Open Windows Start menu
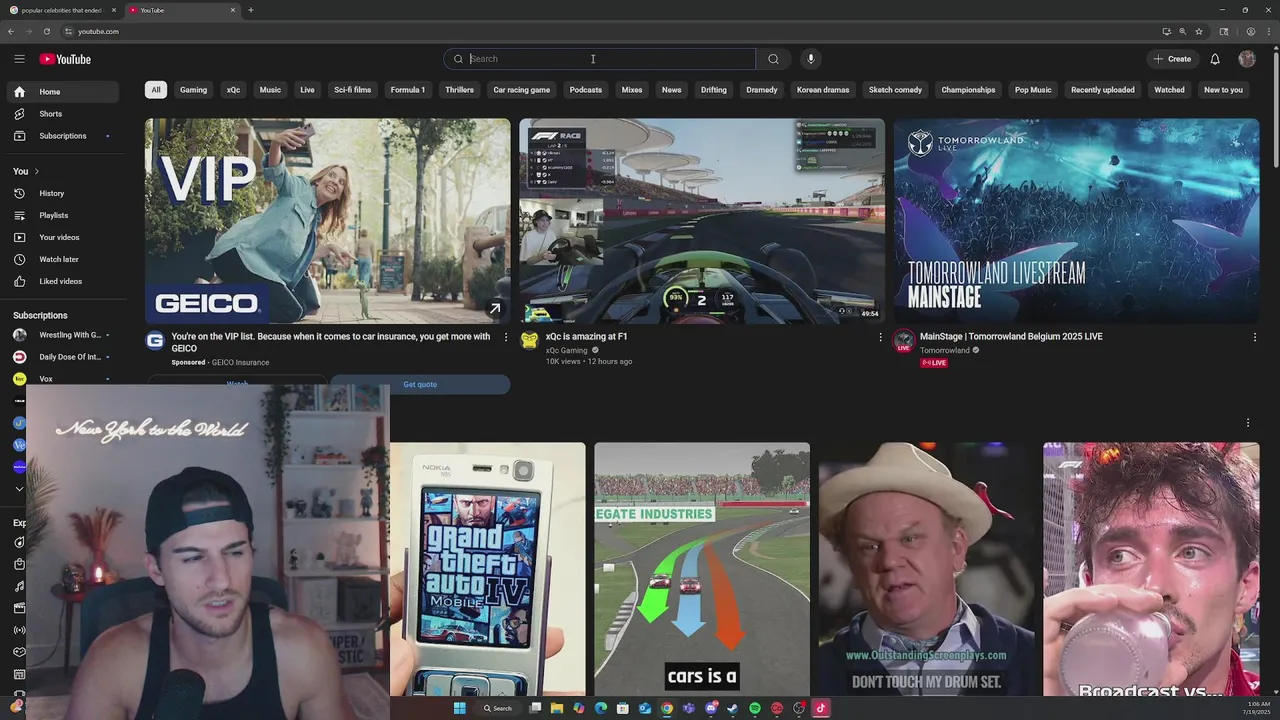Viewport: 1280px width, 720px height. point(459,708)
